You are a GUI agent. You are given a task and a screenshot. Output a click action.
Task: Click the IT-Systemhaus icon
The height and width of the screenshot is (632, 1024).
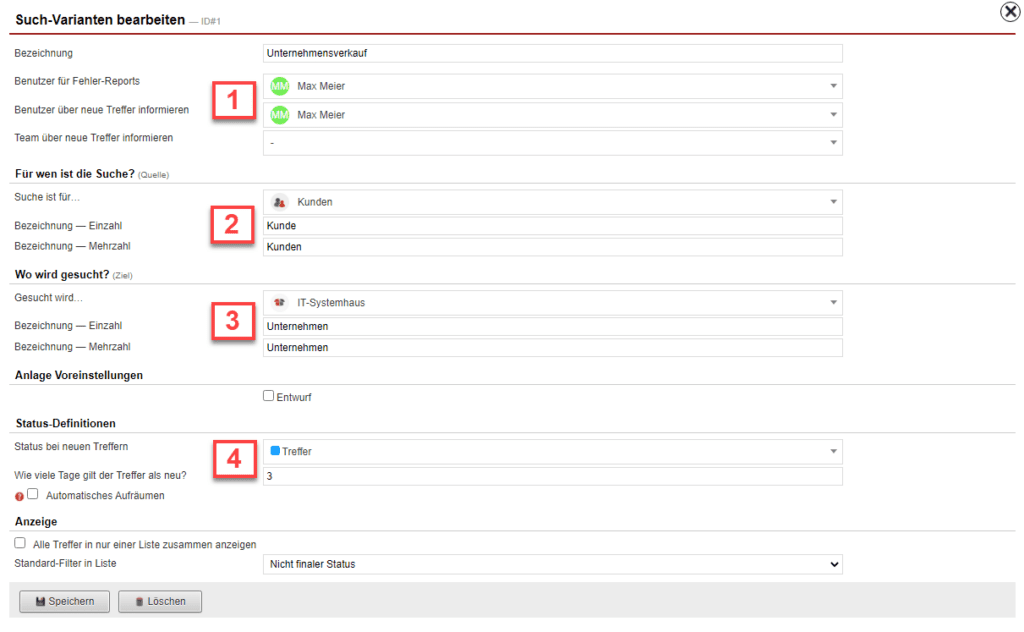click(280, 302)
